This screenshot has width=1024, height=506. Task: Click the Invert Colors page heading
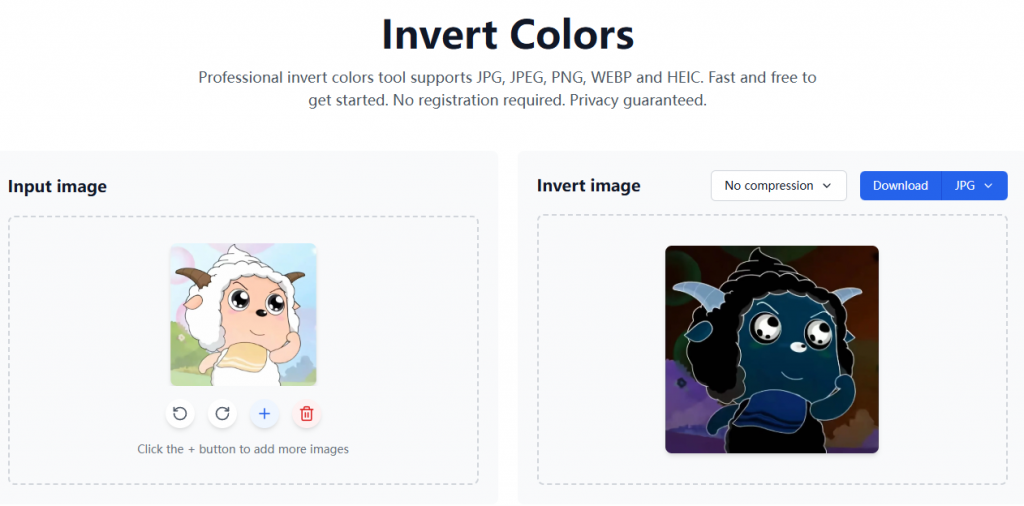tap(507, 35)
